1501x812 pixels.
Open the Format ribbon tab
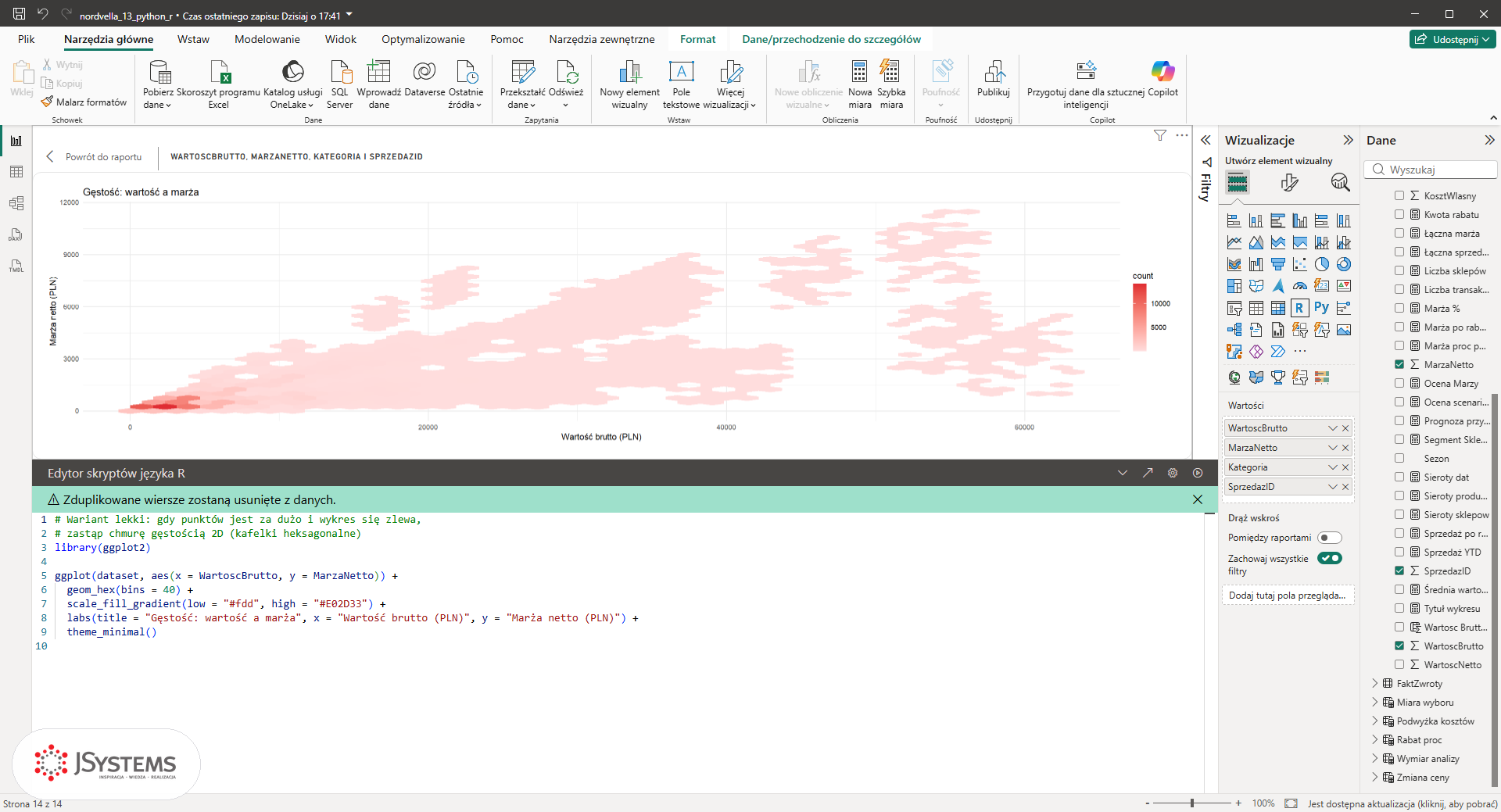pos(697,39)
